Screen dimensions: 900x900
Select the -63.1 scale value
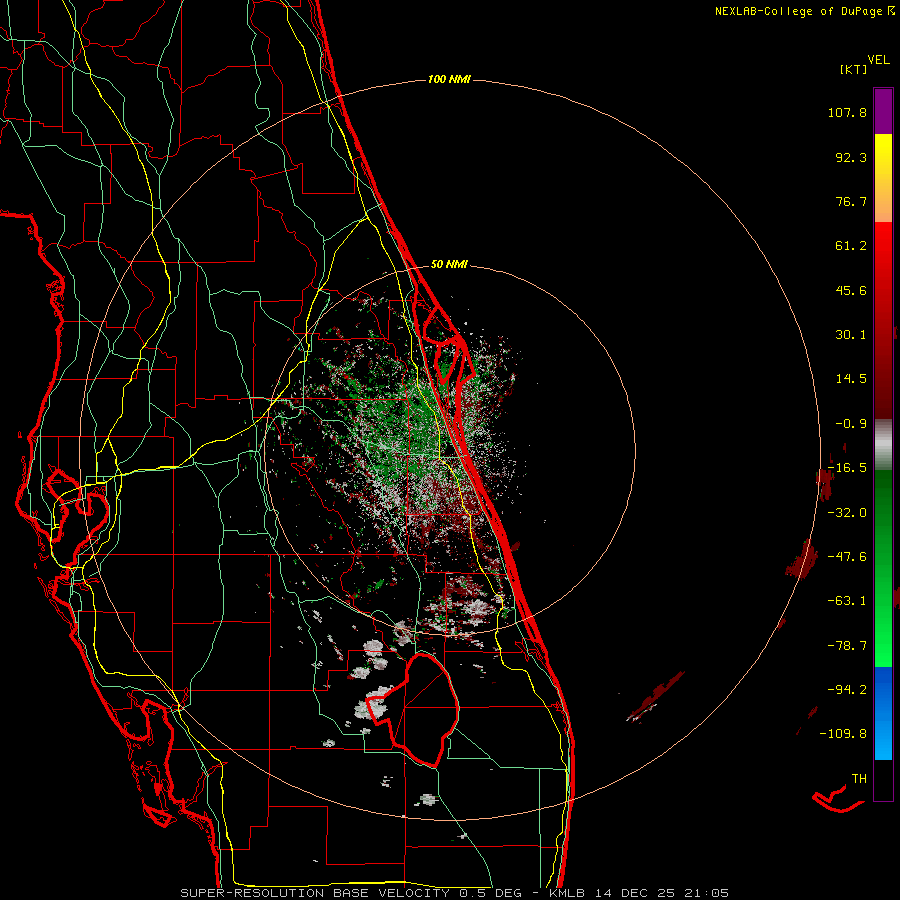tap(847, 601)
